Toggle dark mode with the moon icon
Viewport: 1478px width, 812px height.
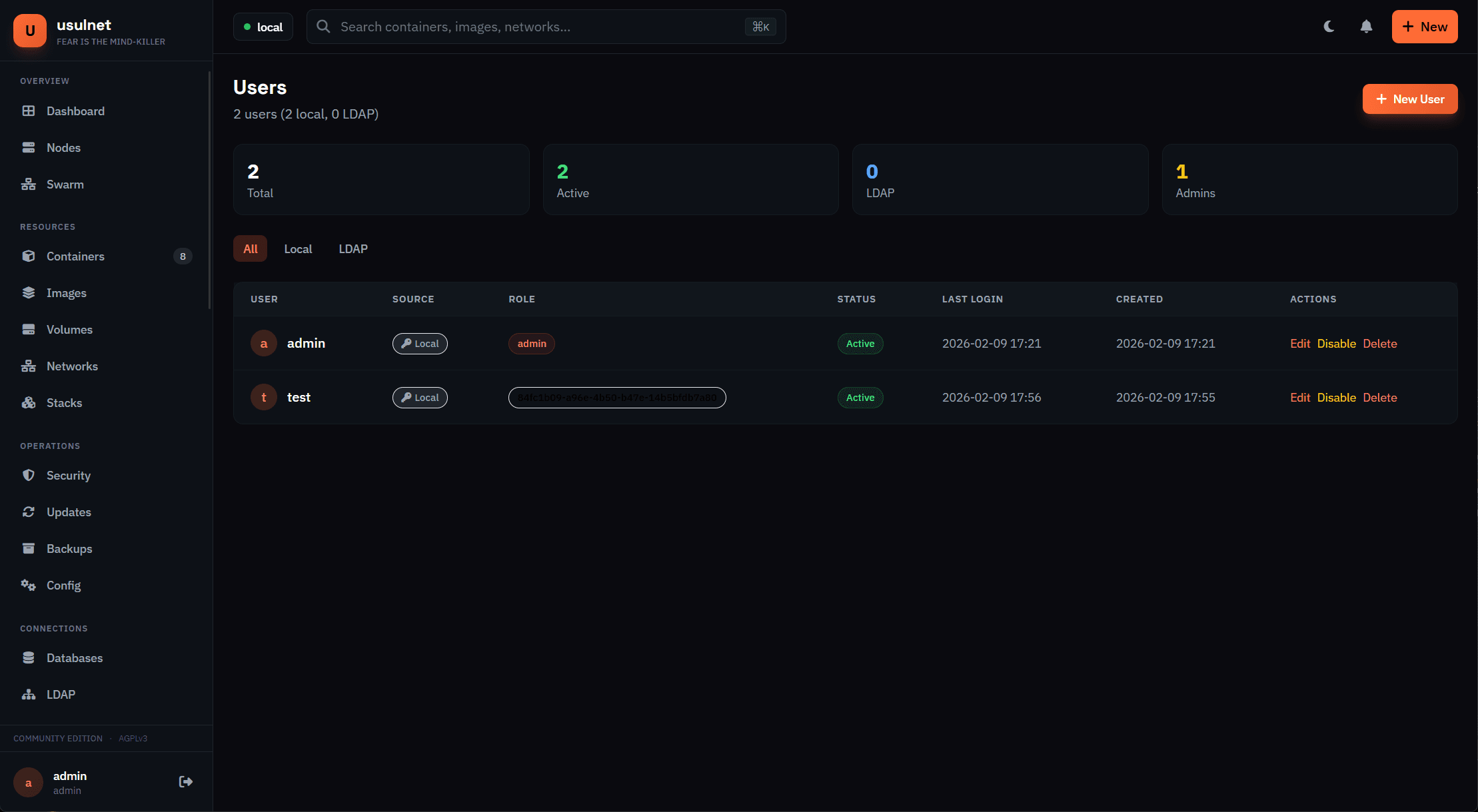click(1329, 27)
